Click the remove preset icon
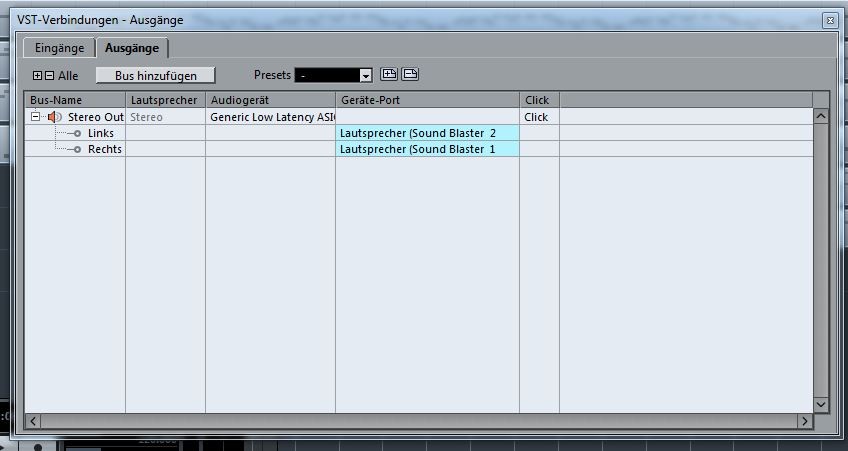Viewport: 848px width, 451px height. pyautogui.click(x=410, y=75)
